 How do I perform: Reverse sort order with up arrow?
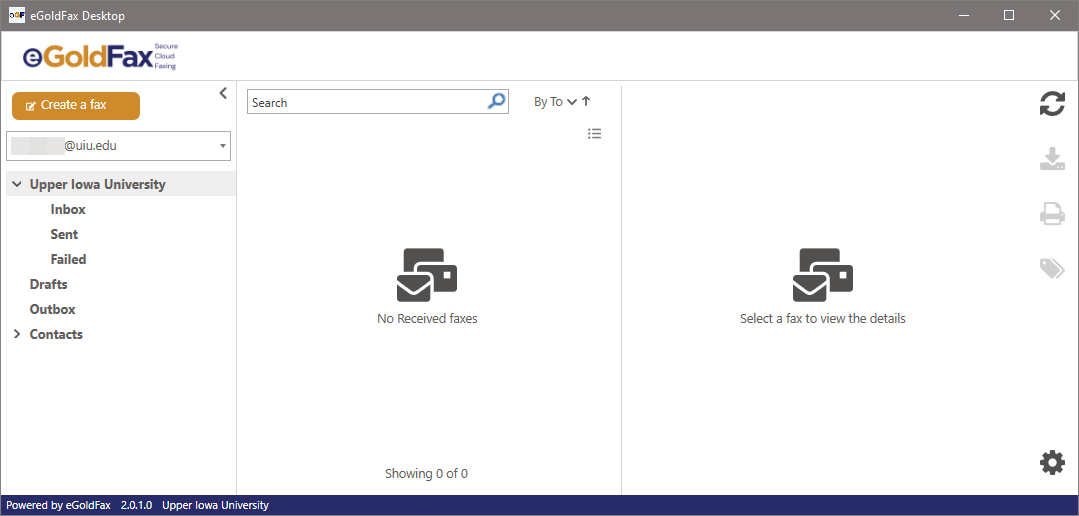(586, 102)
